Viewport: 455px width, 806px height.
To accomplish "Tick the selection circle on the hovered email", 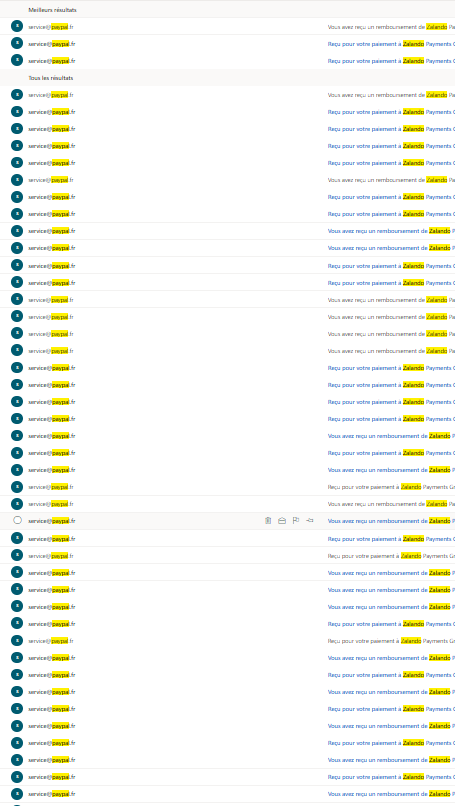I will coord(17,520).
